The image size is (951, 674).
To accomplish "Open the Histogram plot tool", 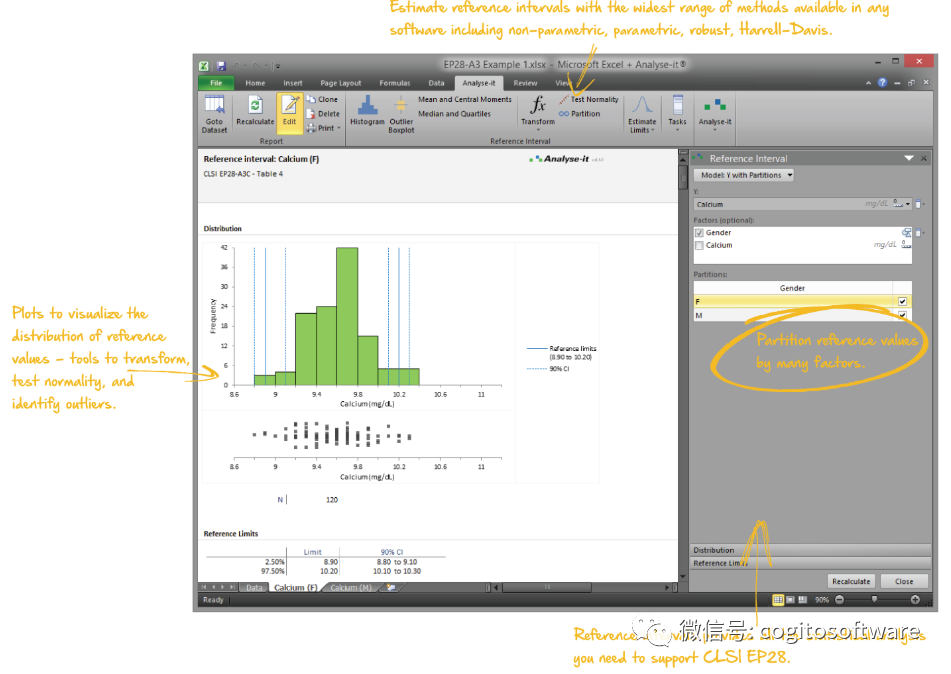I will coord(367,110).
